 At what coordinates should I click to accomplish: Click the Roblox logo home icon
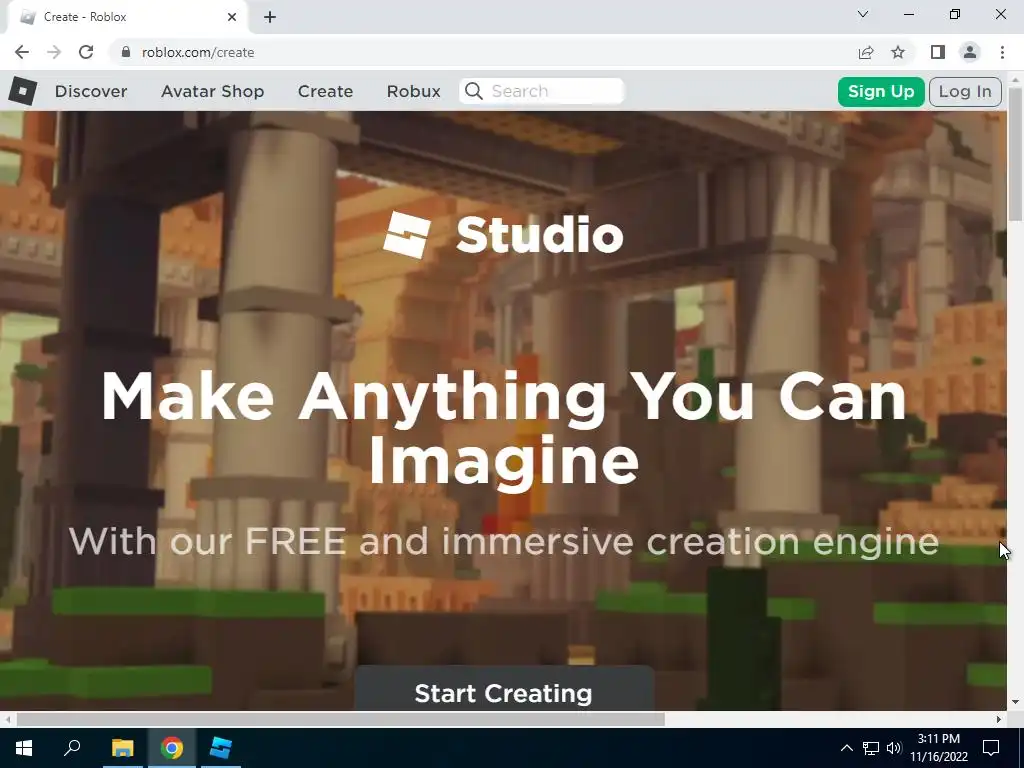coord(22,91)
